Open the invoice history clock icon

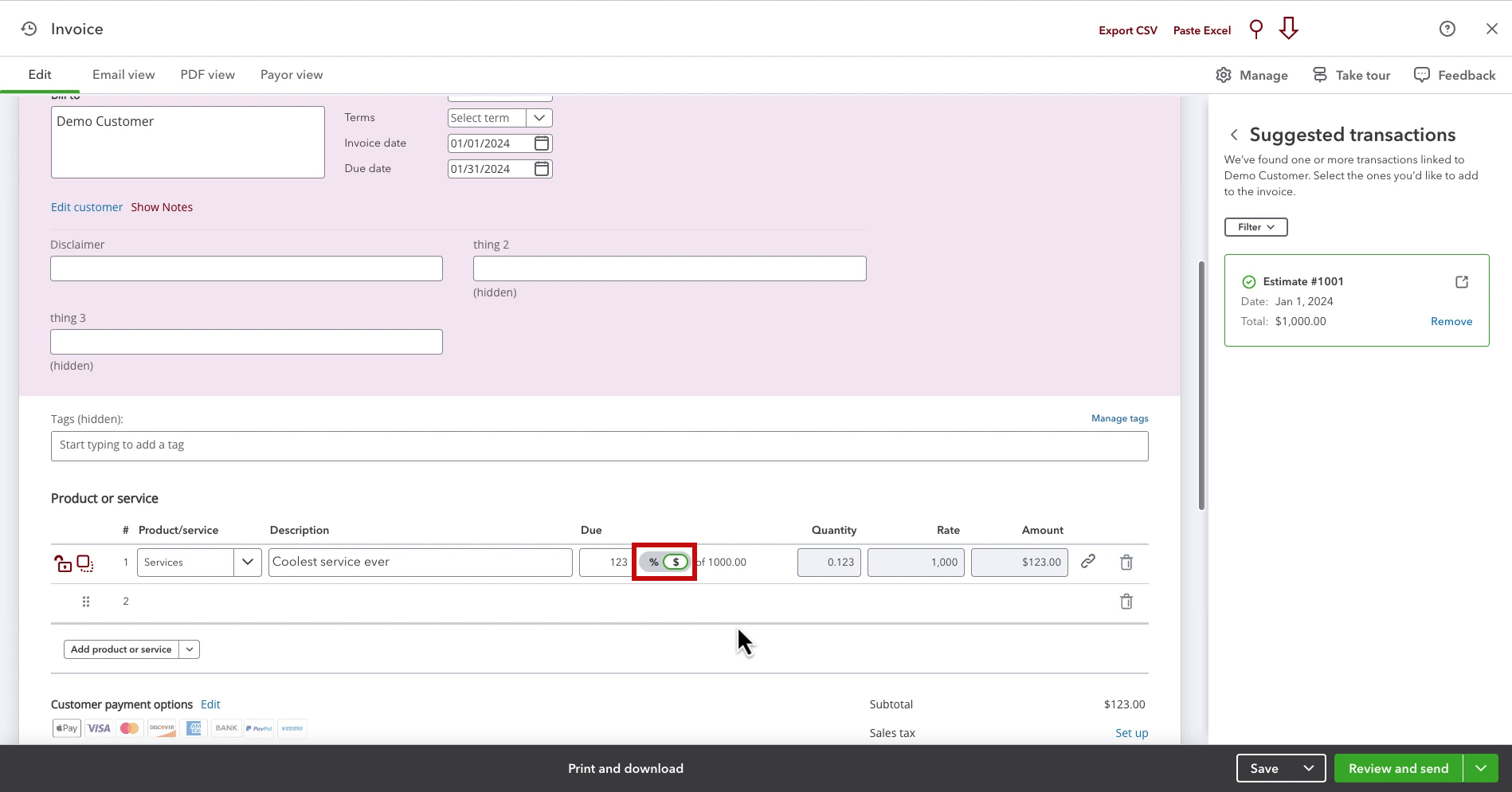click(29, 29)
